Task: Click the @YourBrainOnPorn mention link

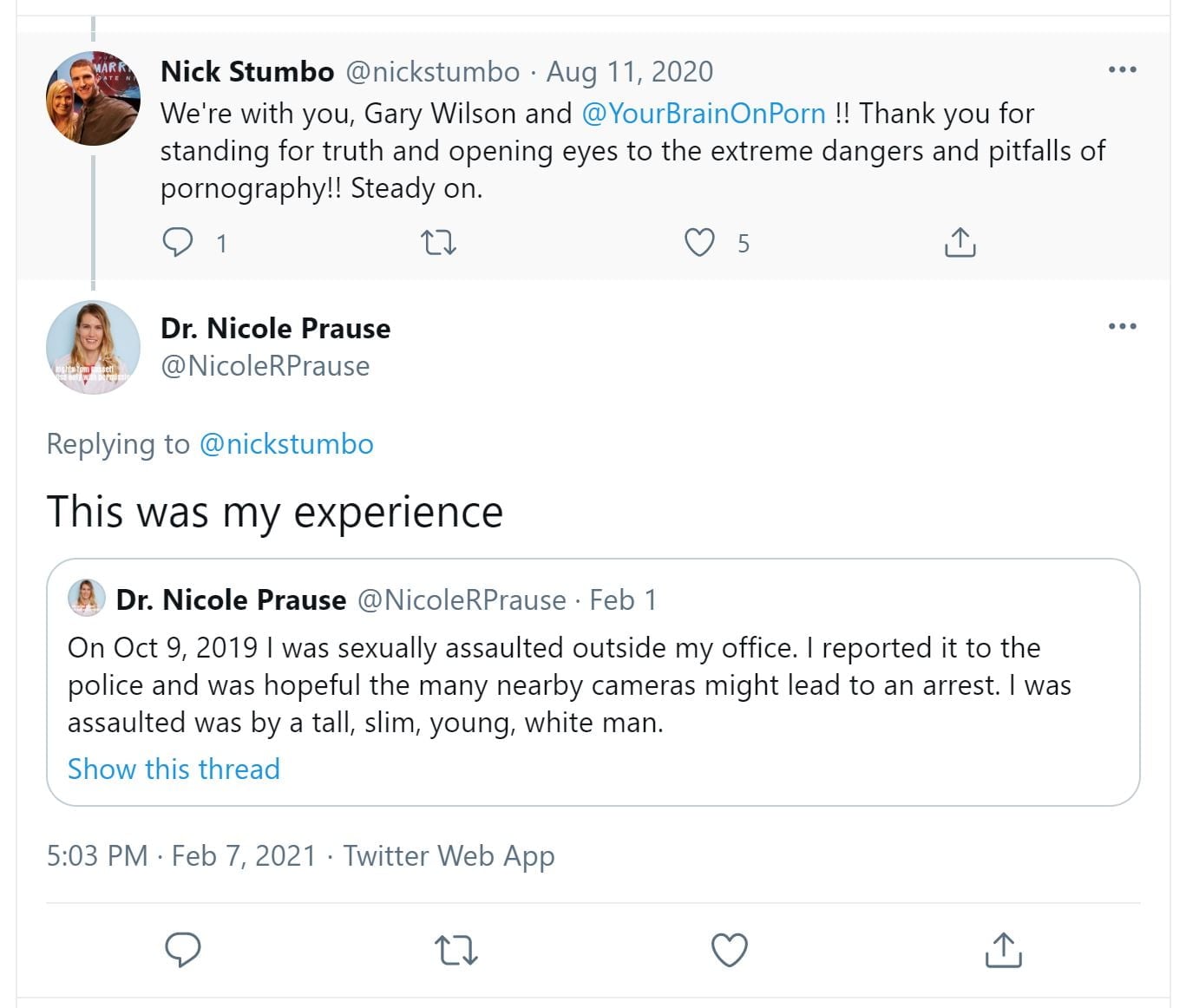Action: [x=703, y=114]
